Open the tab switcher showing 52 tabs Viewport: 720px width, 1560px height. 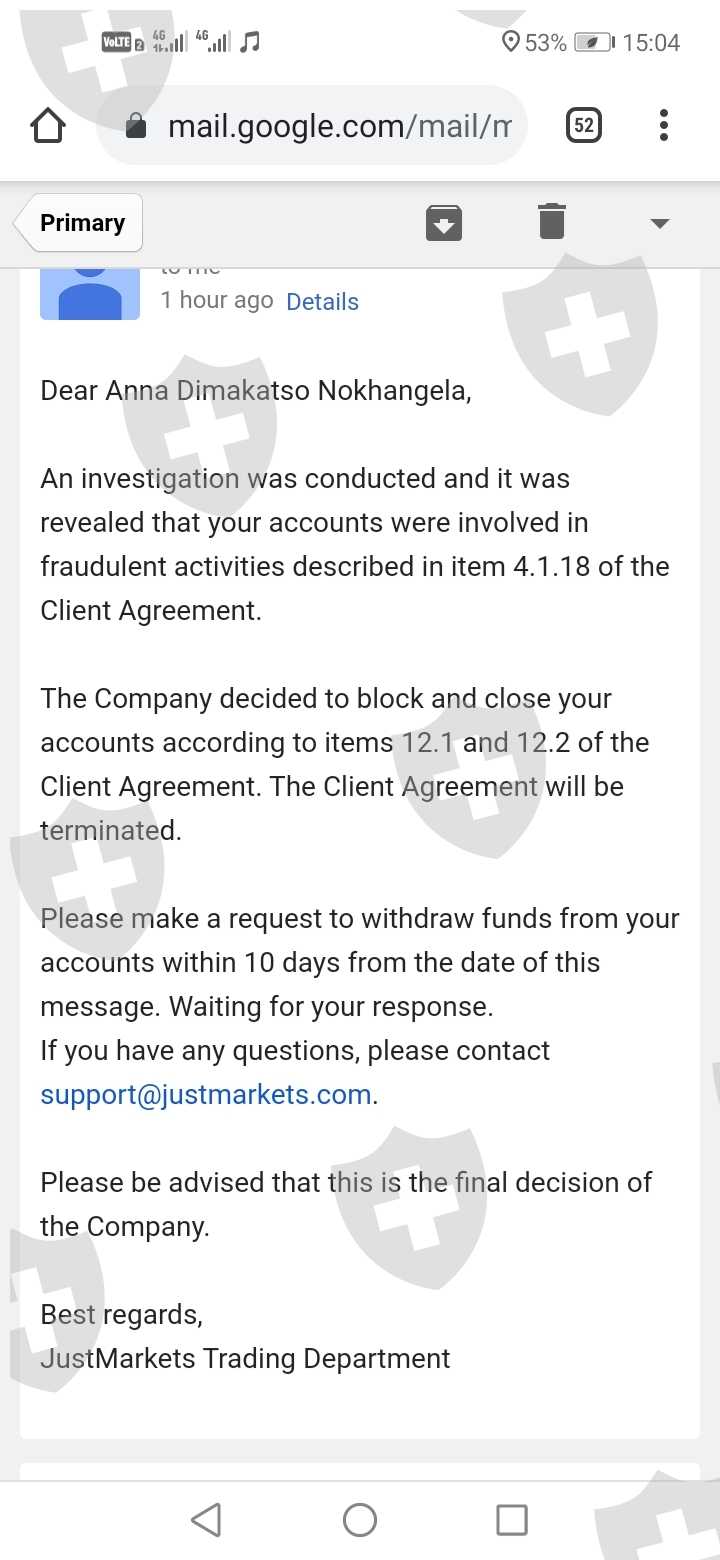coord(584,126)
